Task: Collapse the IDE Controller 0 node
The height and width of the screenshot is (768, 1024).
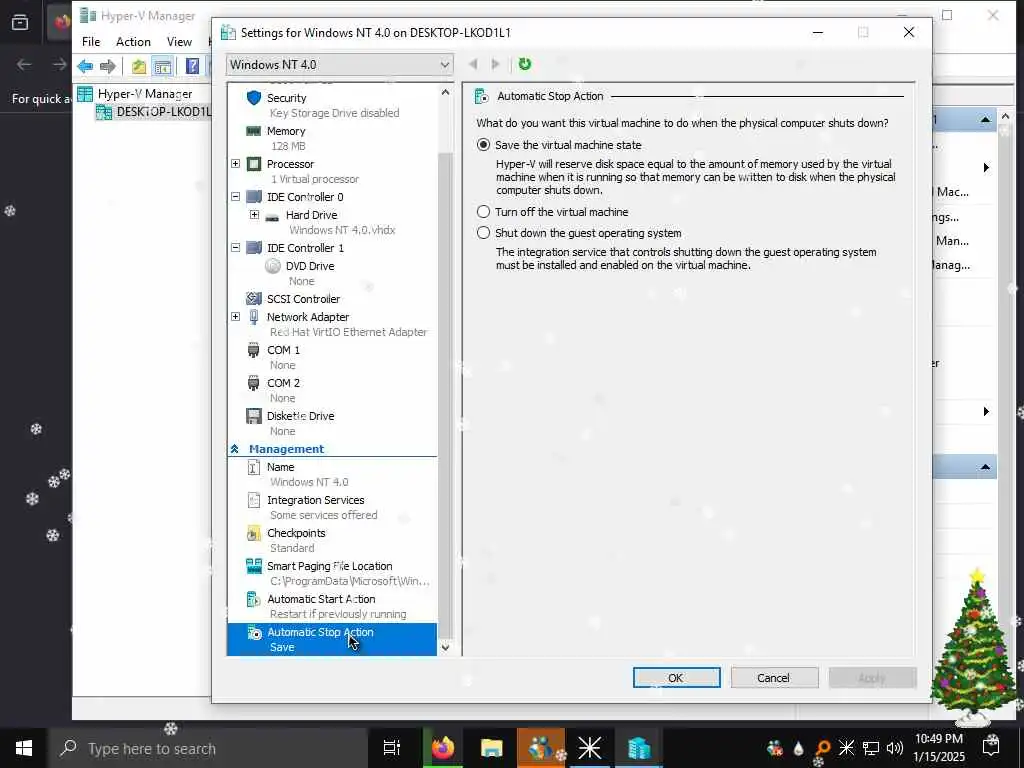Action: pos(236,197)
